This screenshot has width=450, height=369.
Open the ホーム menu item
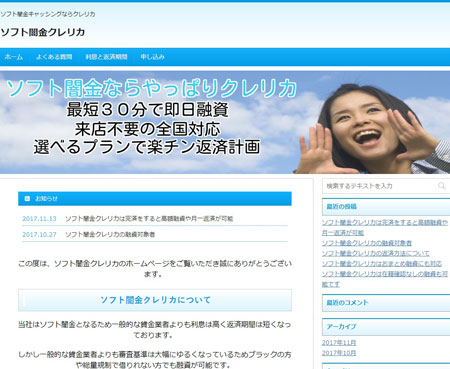coord(14,57)
